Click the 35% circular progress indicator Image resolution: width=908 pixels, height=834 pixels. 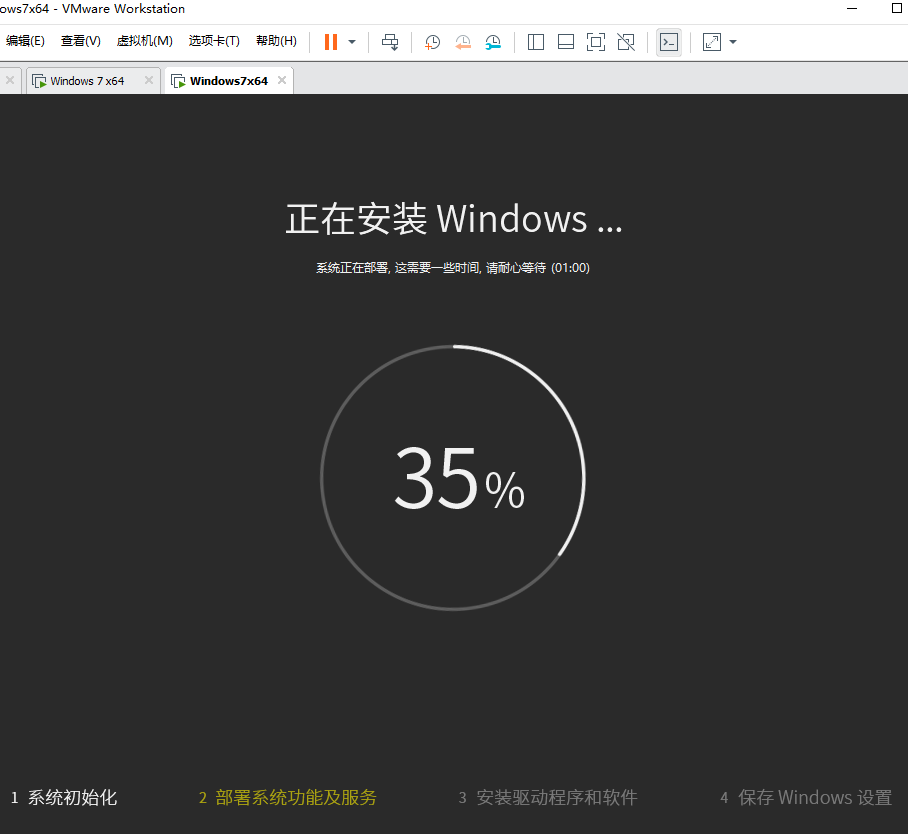coord(453,478)
